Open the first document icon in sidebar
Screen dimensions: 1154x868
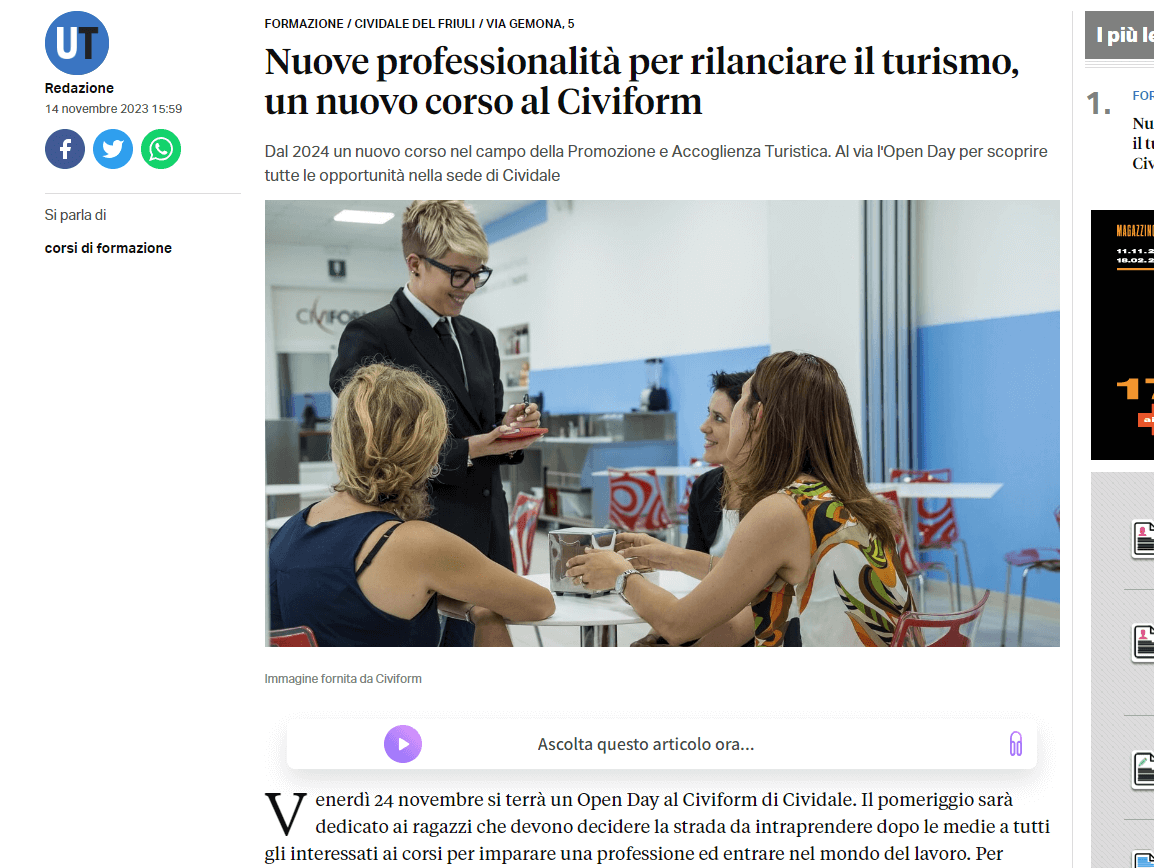click(x=1143, y=539)
